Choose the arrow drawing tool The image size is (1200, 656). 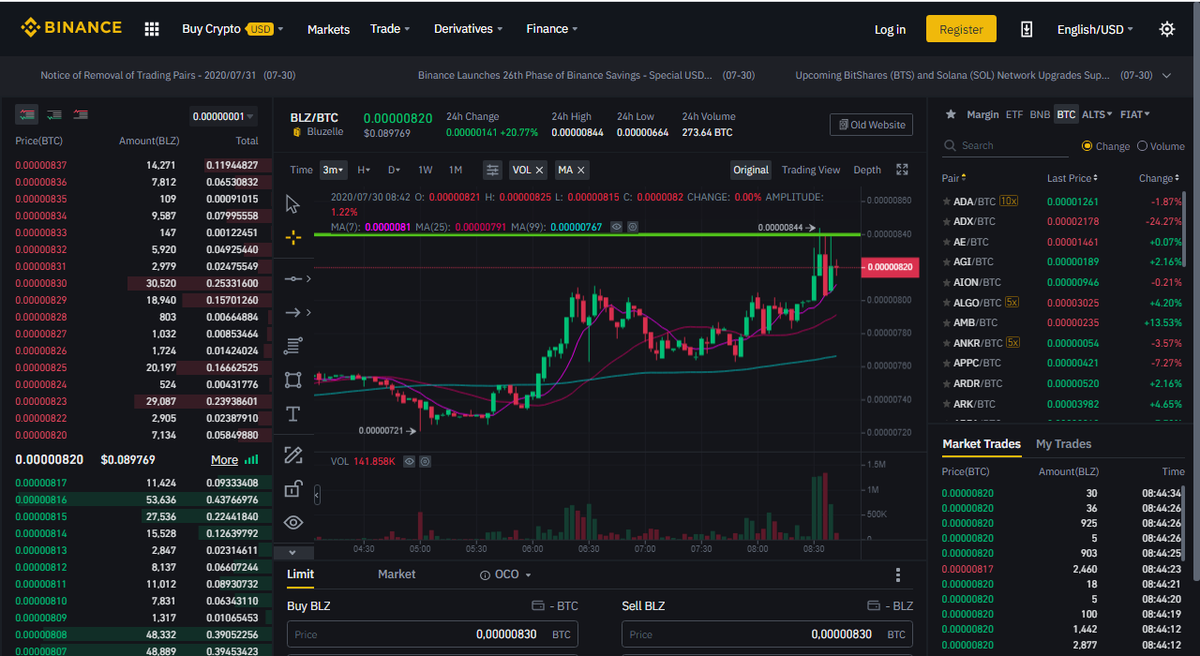click(x=293, y=313)
